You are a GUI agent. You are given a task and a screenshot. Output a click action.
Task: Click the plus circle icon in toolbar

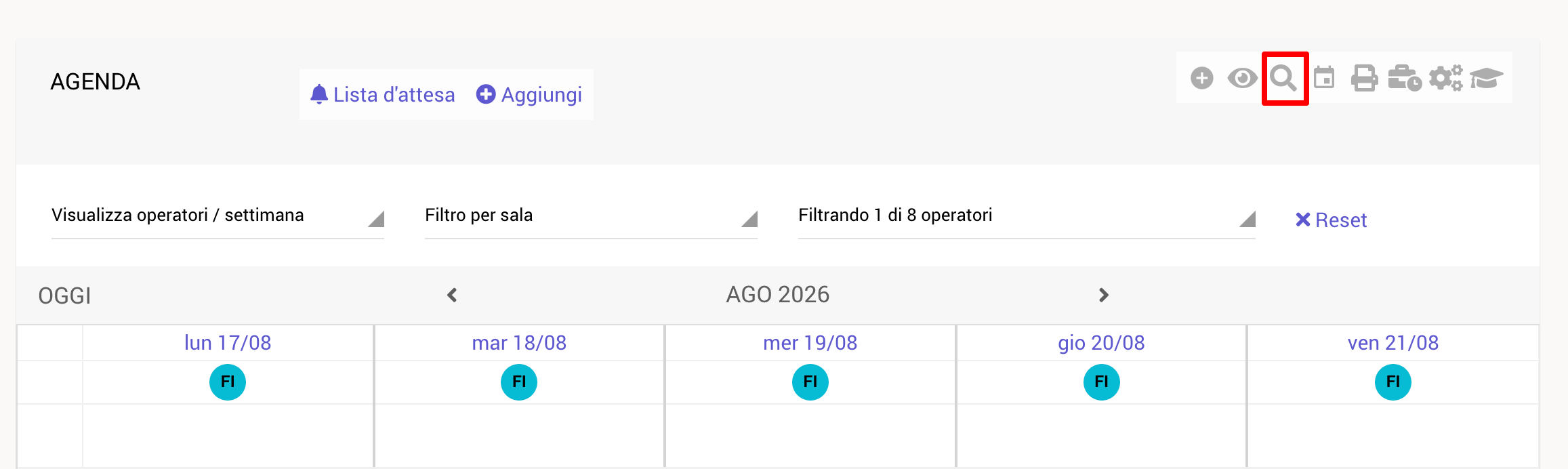click(x=1202, y=79)
